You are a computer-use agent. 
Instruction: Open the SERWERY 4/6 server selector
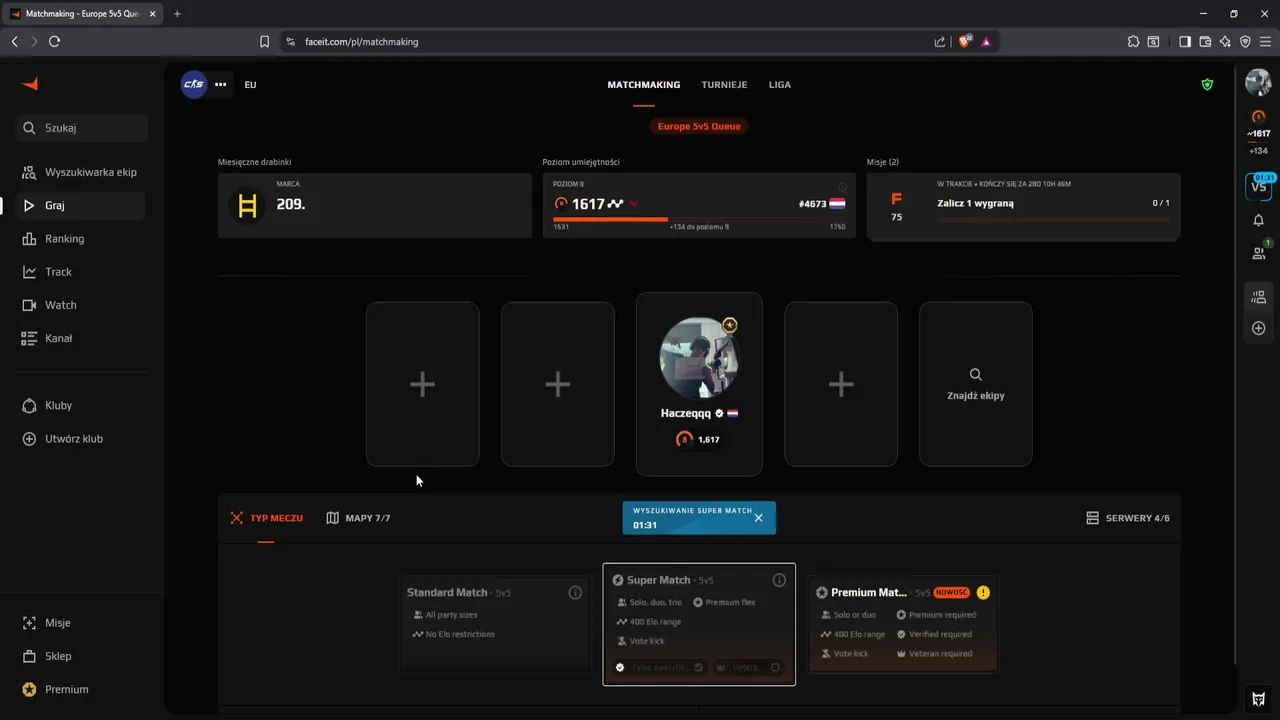[x=1128, y=518]
